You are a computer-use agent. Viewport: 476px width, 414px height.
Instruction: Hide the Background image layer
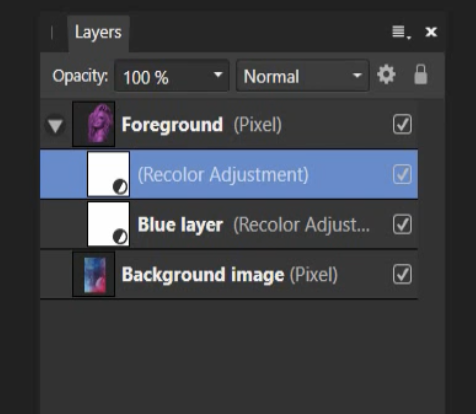[402, 274]
